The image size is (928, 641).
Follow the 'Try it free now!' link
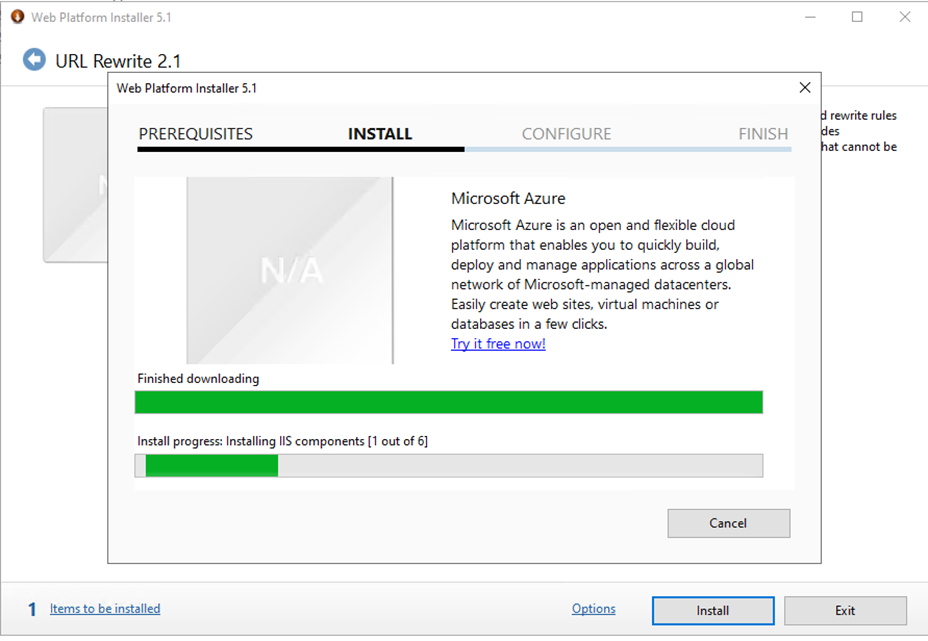coord(498,344)
